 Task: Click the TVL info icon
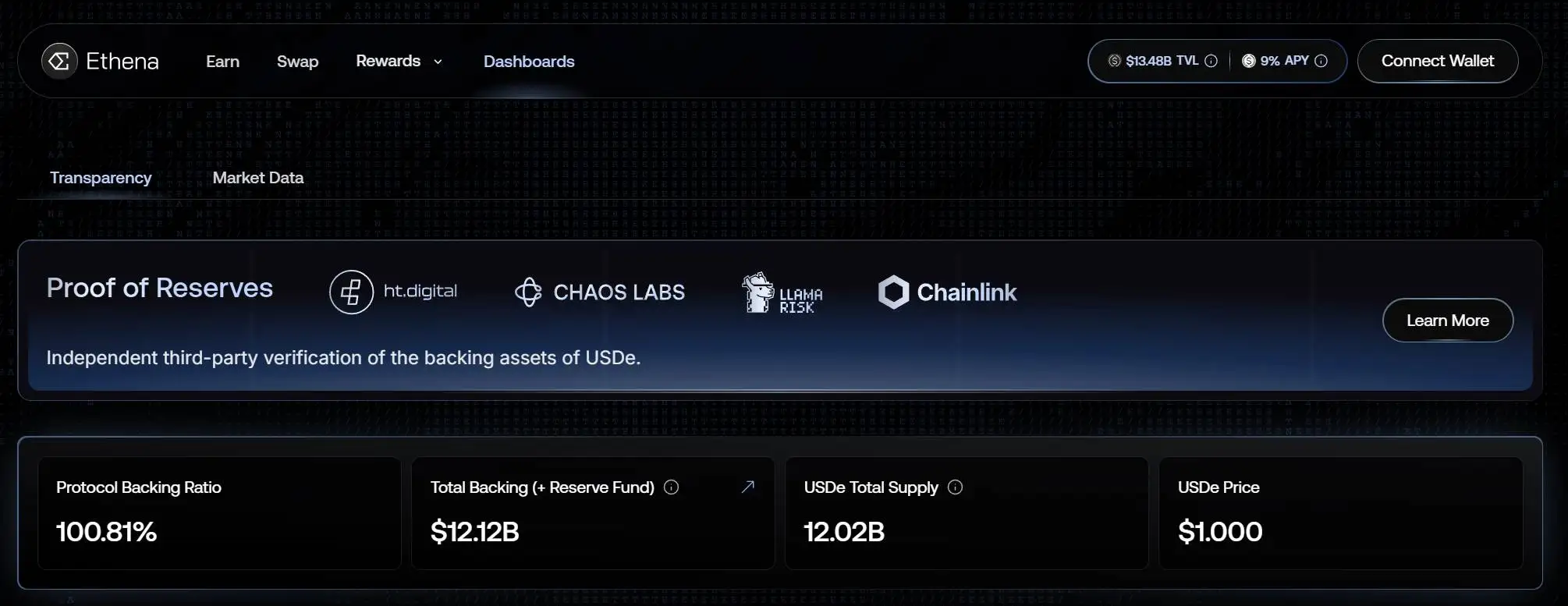pos(1211,61)
